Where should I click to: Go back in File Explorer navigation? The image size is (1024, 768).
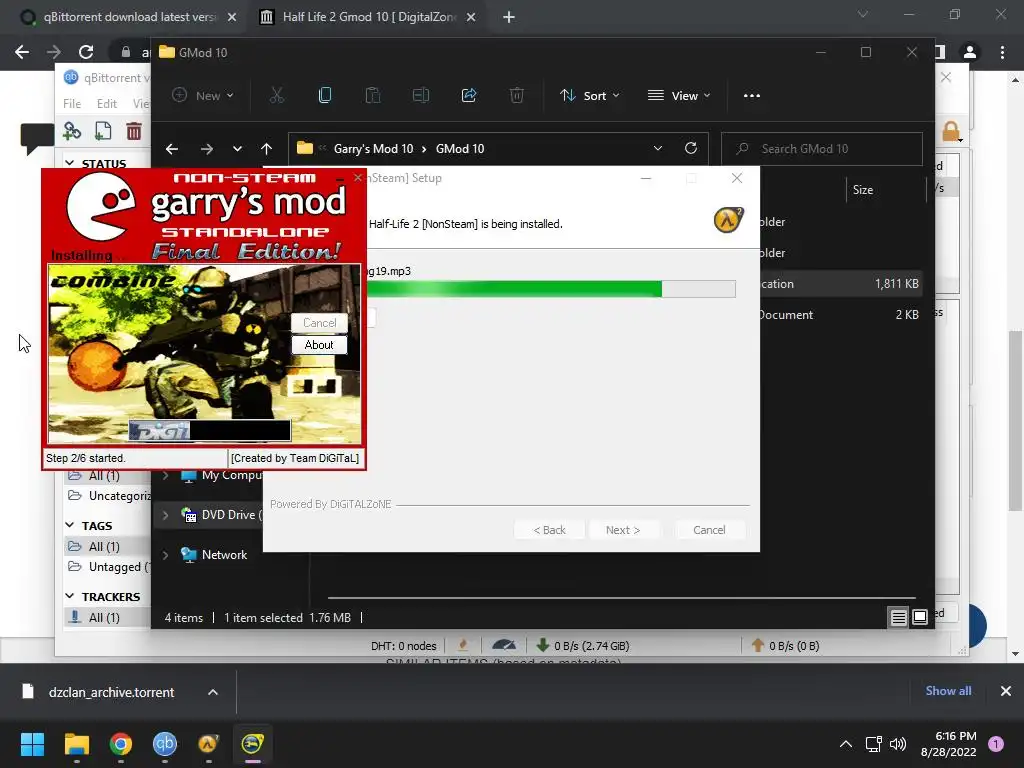click(x=172, y=149)
